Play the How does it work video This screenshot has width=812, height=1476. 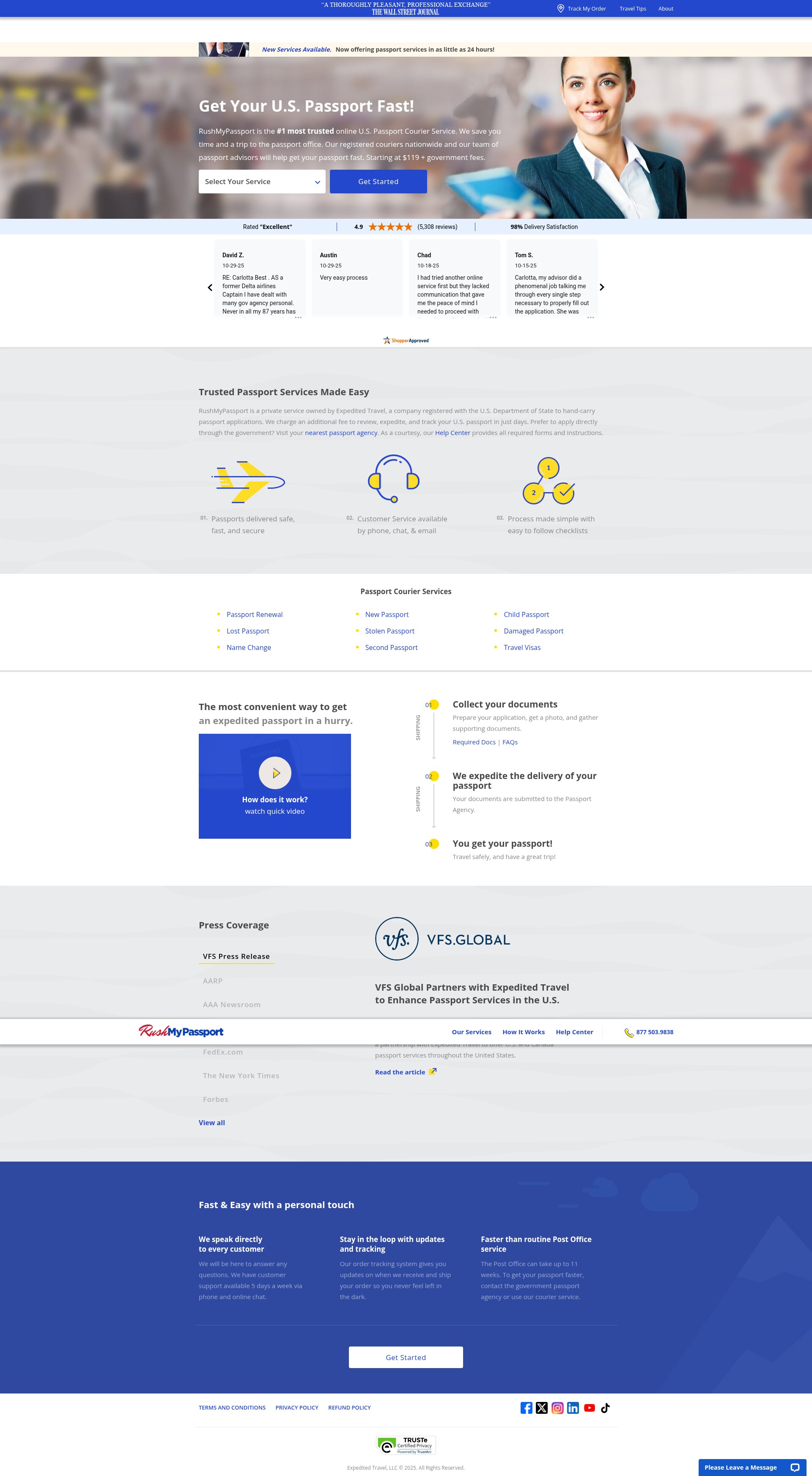click(275, 773)
